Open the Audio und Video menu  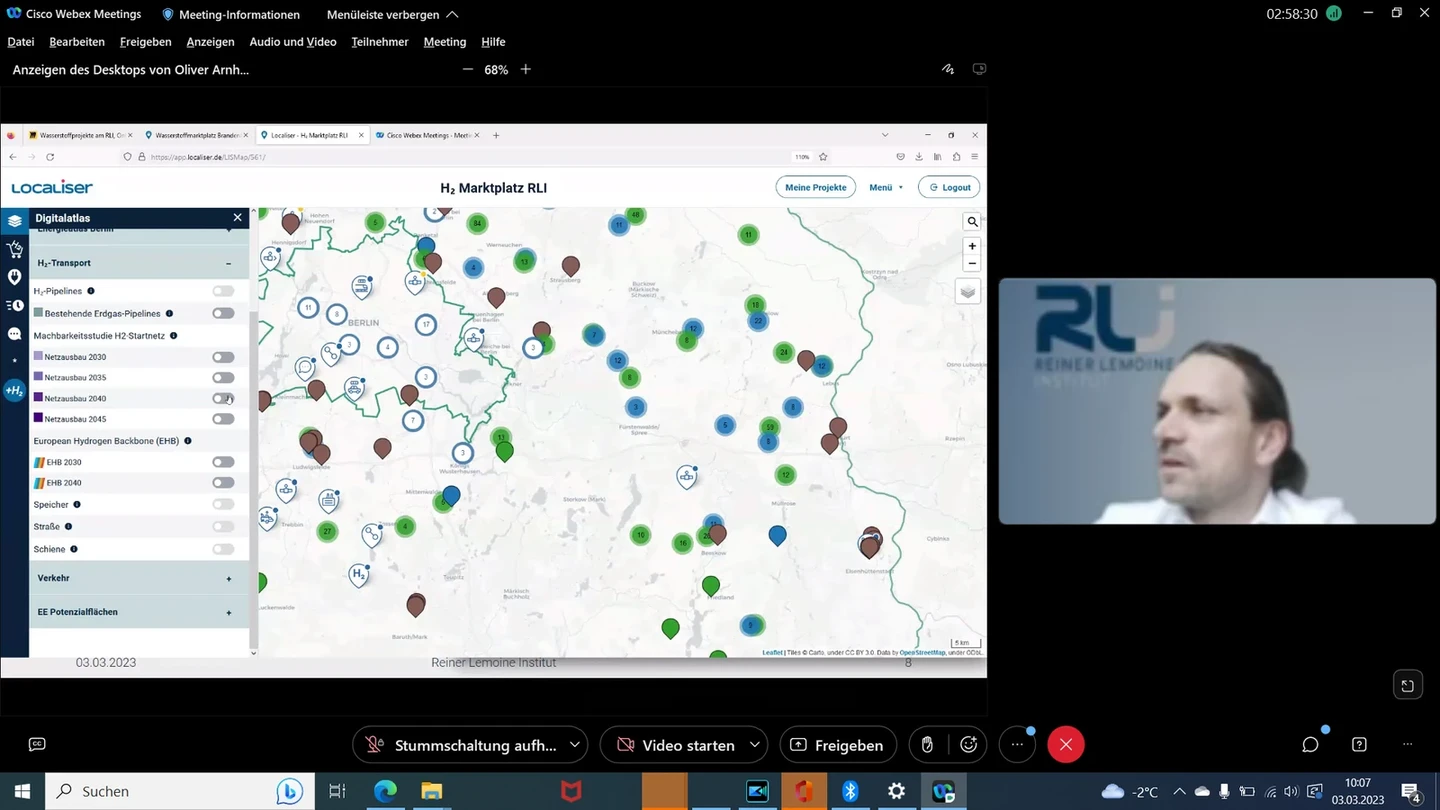[293, 42]
